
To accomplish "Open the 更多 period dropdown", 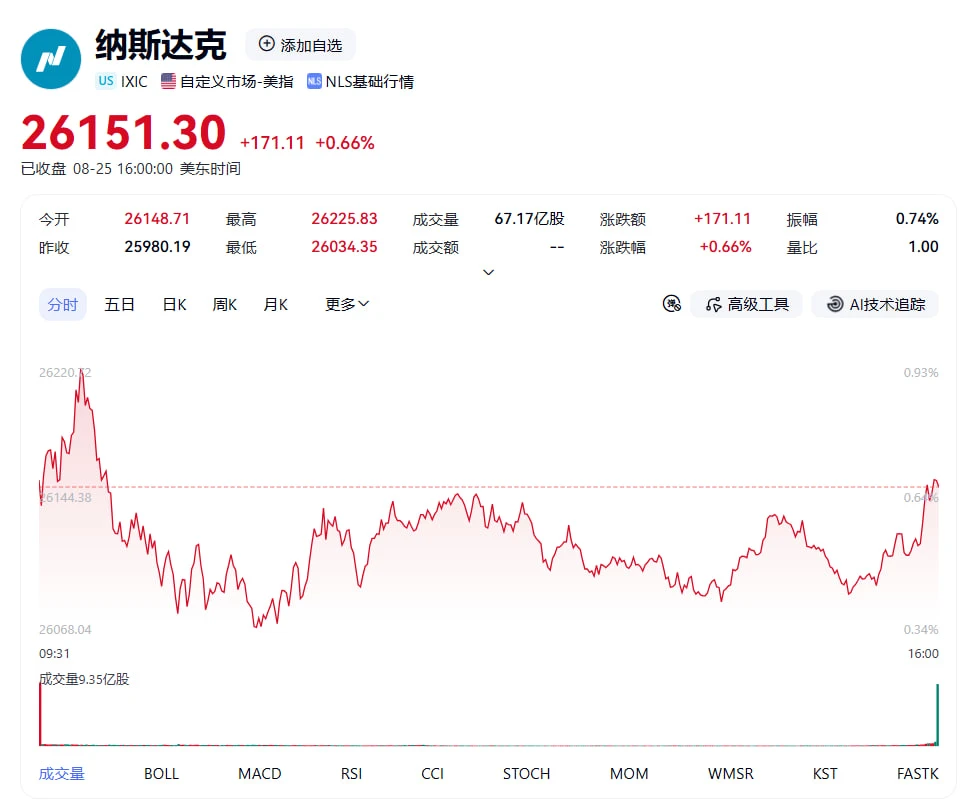I will pos(347,304).
